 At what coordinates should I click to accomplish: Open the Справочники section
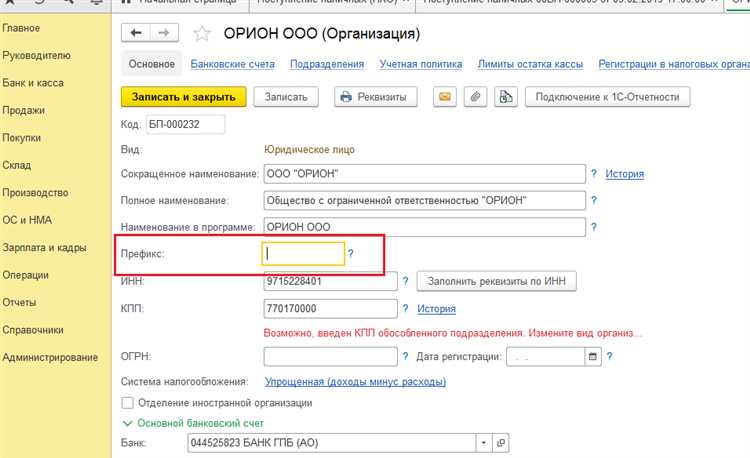[x=33, y=330]
